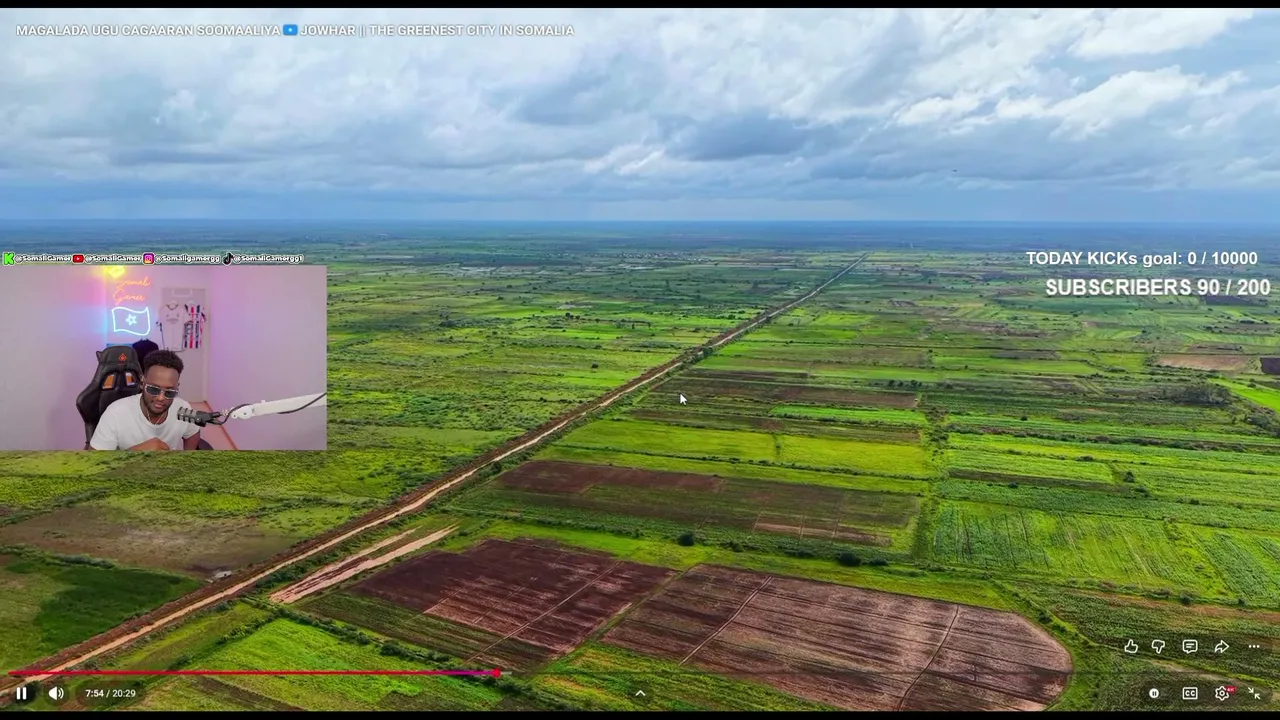Open the video title link at top

pos(295,30)
